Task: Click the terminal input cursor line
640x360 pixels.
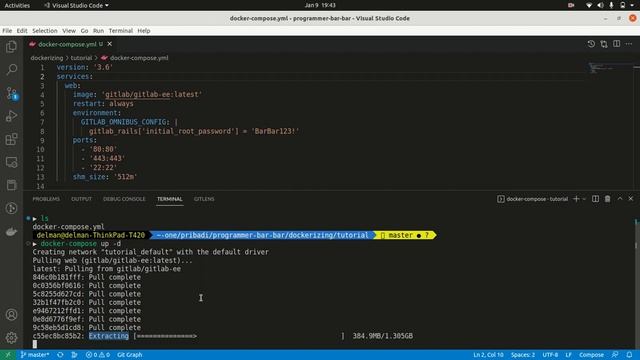Action: point(35,344)
